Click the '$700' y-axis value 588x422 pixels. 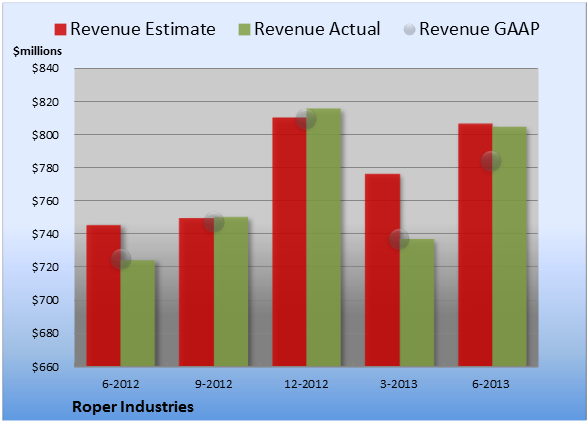click(x=45, y=300)
